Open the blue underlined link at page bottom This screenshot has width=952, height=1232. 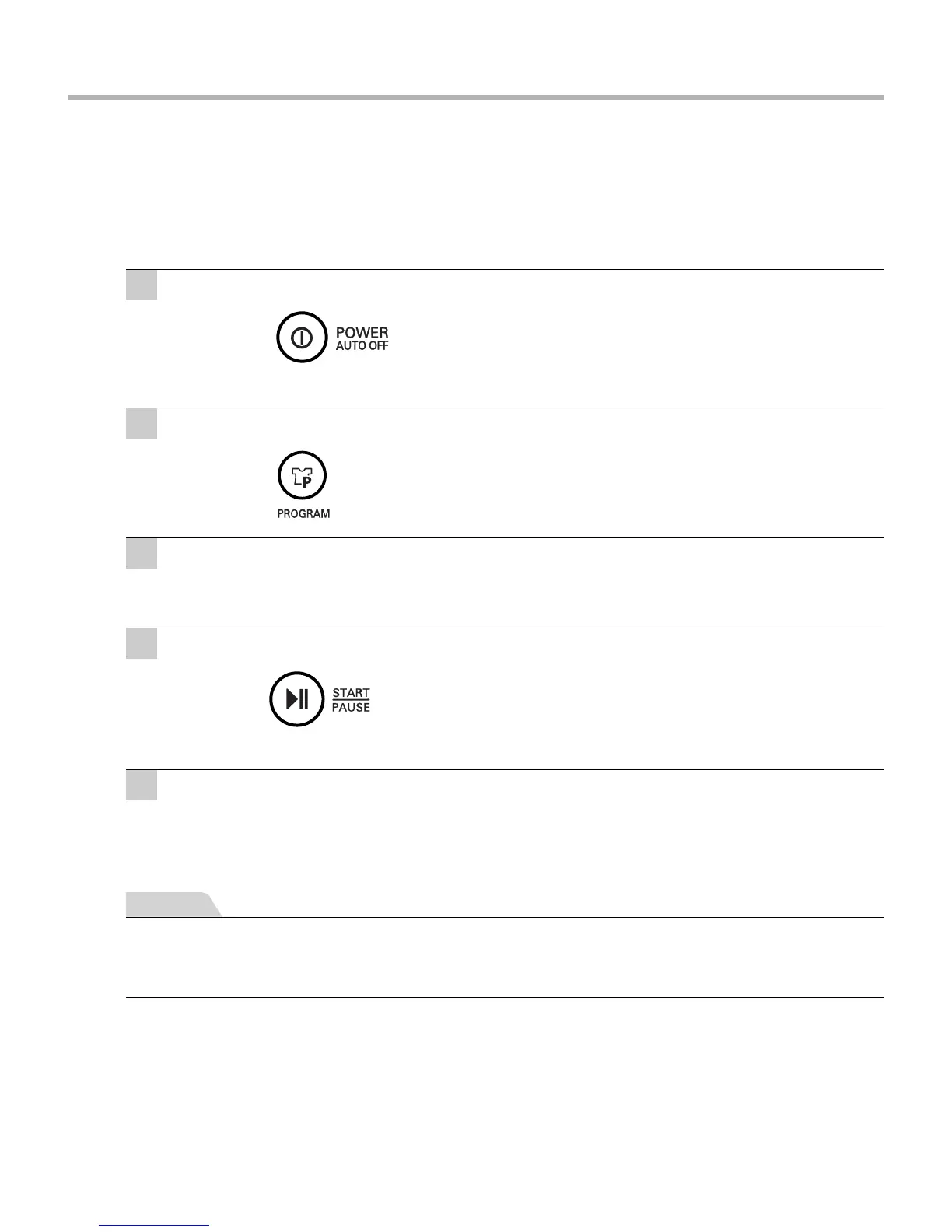pyautogui.click(x=155, y=1226)
